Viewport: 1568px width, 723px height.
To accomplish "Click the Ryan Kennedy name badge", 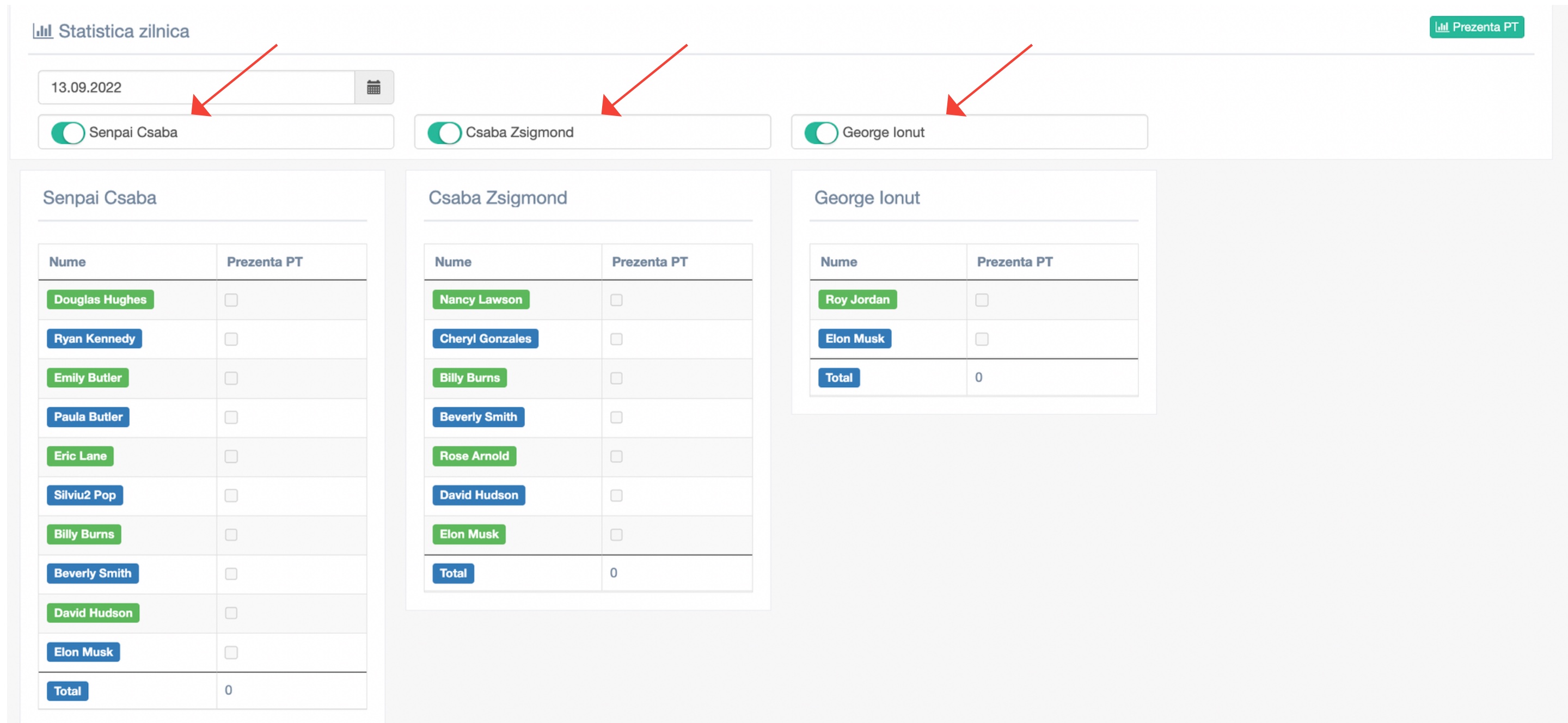I will (94, 339).
